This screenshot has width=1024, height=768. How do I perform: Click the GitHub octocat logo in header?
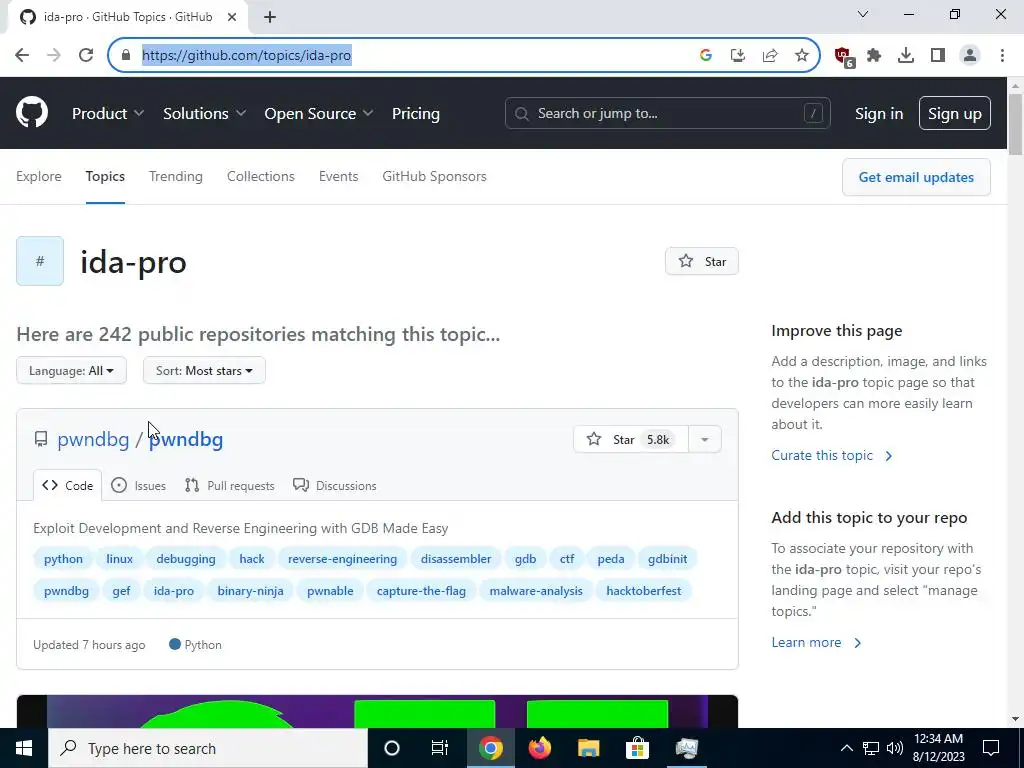point(32,113)
